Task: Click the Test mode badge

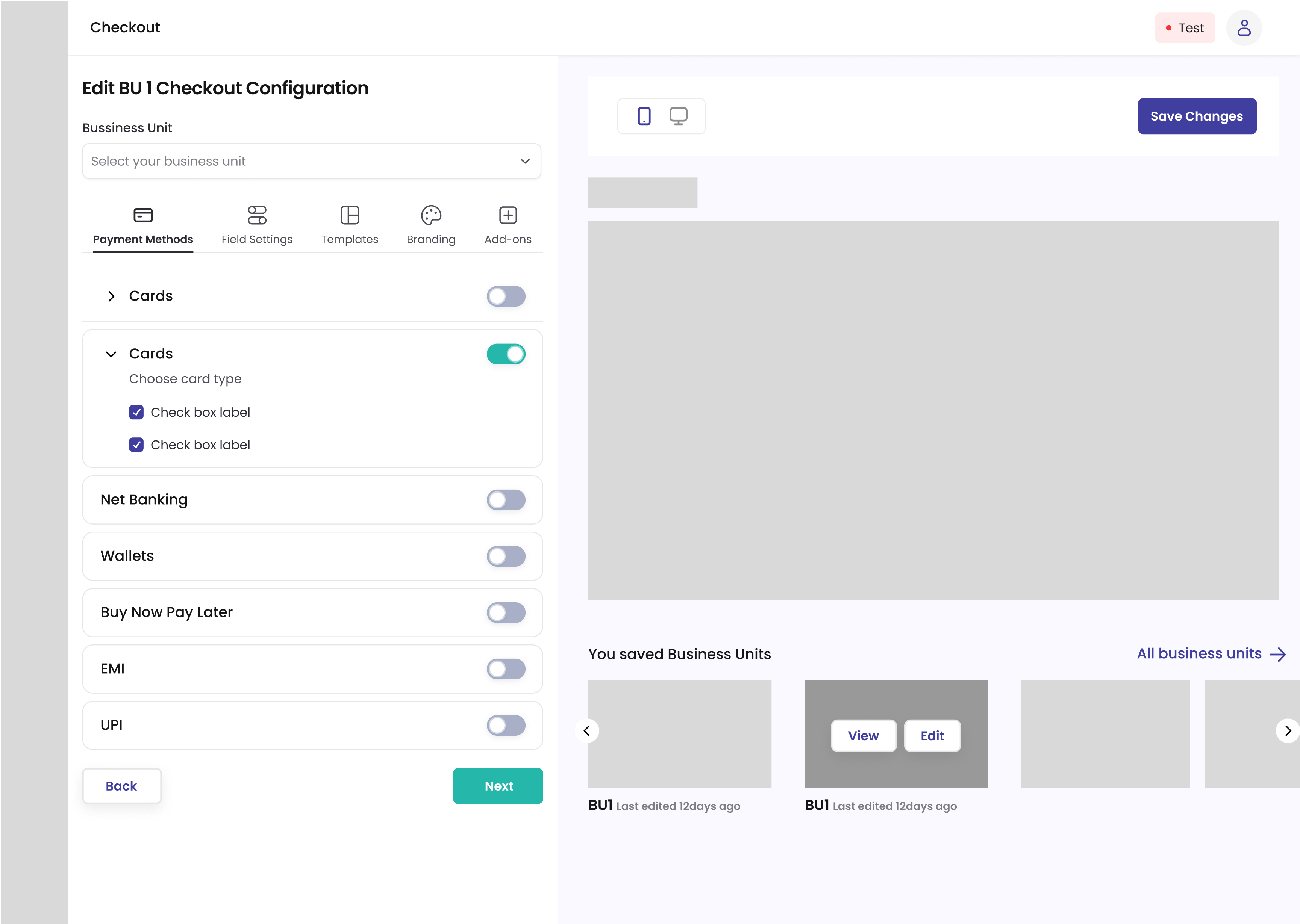Action: pyautogui.click(x=1185, y=27)
